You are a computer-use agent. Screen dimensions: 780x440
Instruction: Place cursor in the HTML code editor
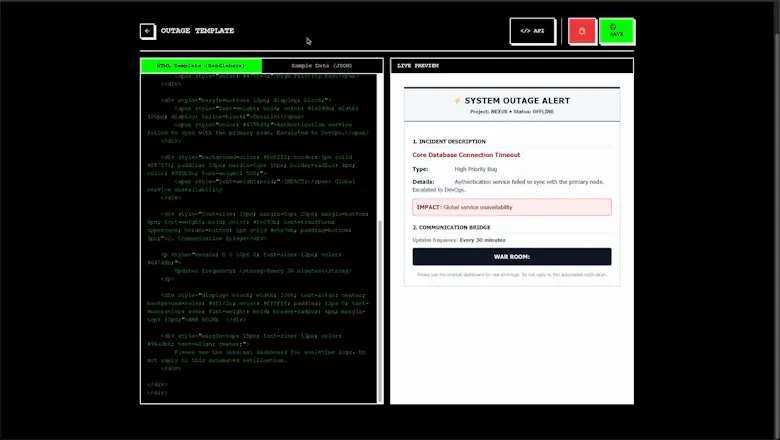click(x=259, y=239)
